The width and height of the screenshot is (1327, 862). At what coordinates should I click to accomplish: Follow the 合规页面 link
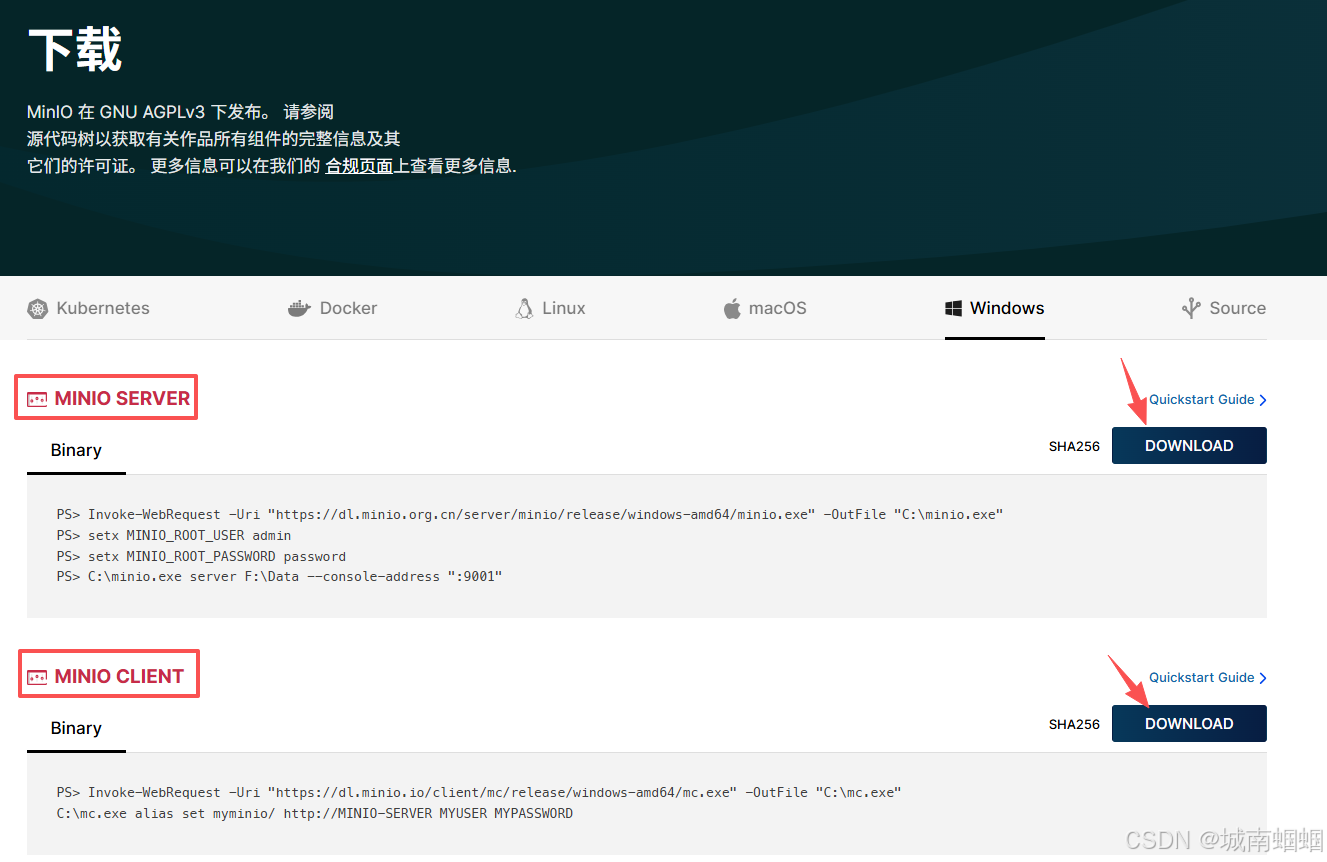(359, 167)
